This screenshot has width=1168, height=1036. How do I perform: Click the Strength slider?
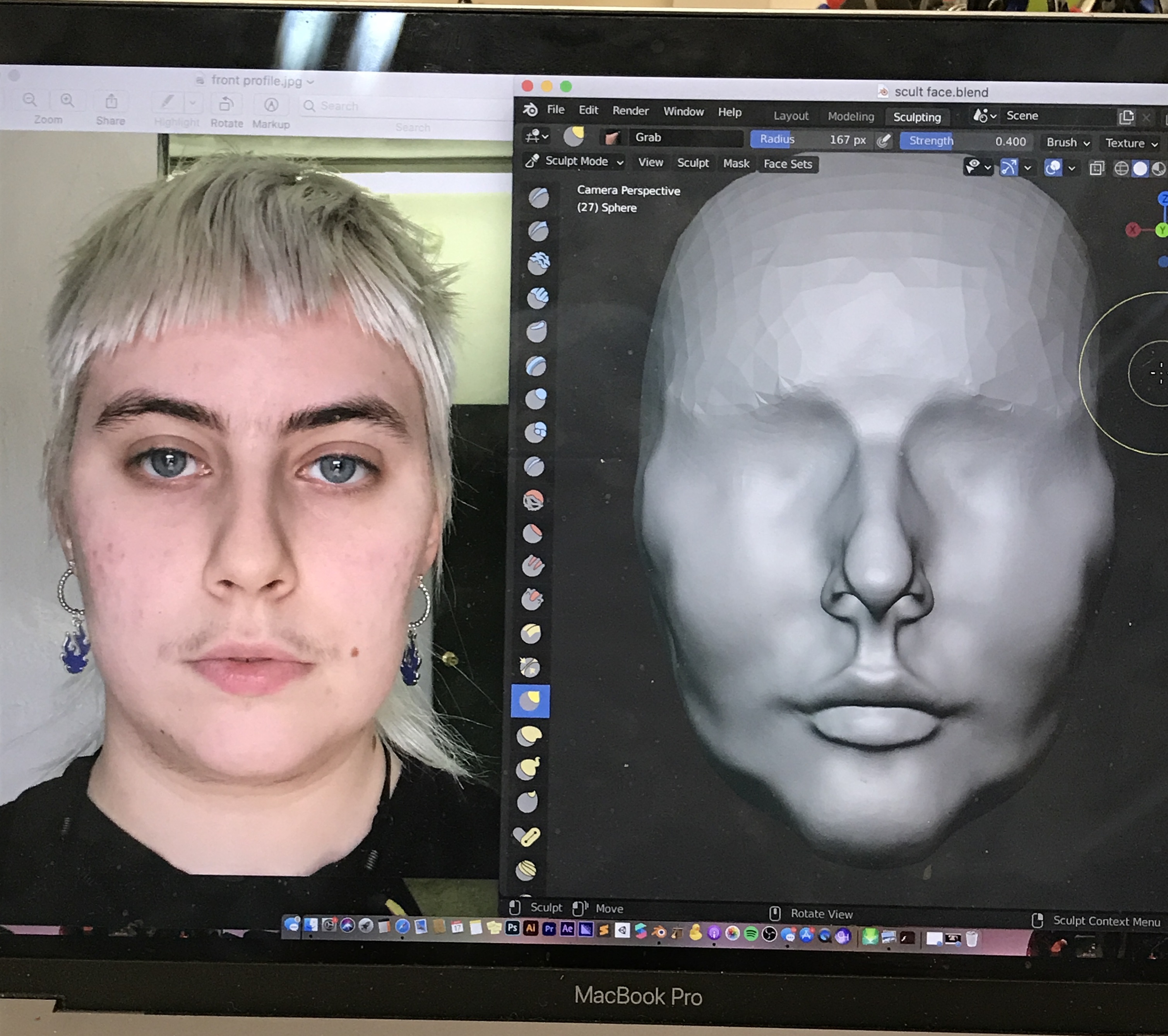point(967,140)
